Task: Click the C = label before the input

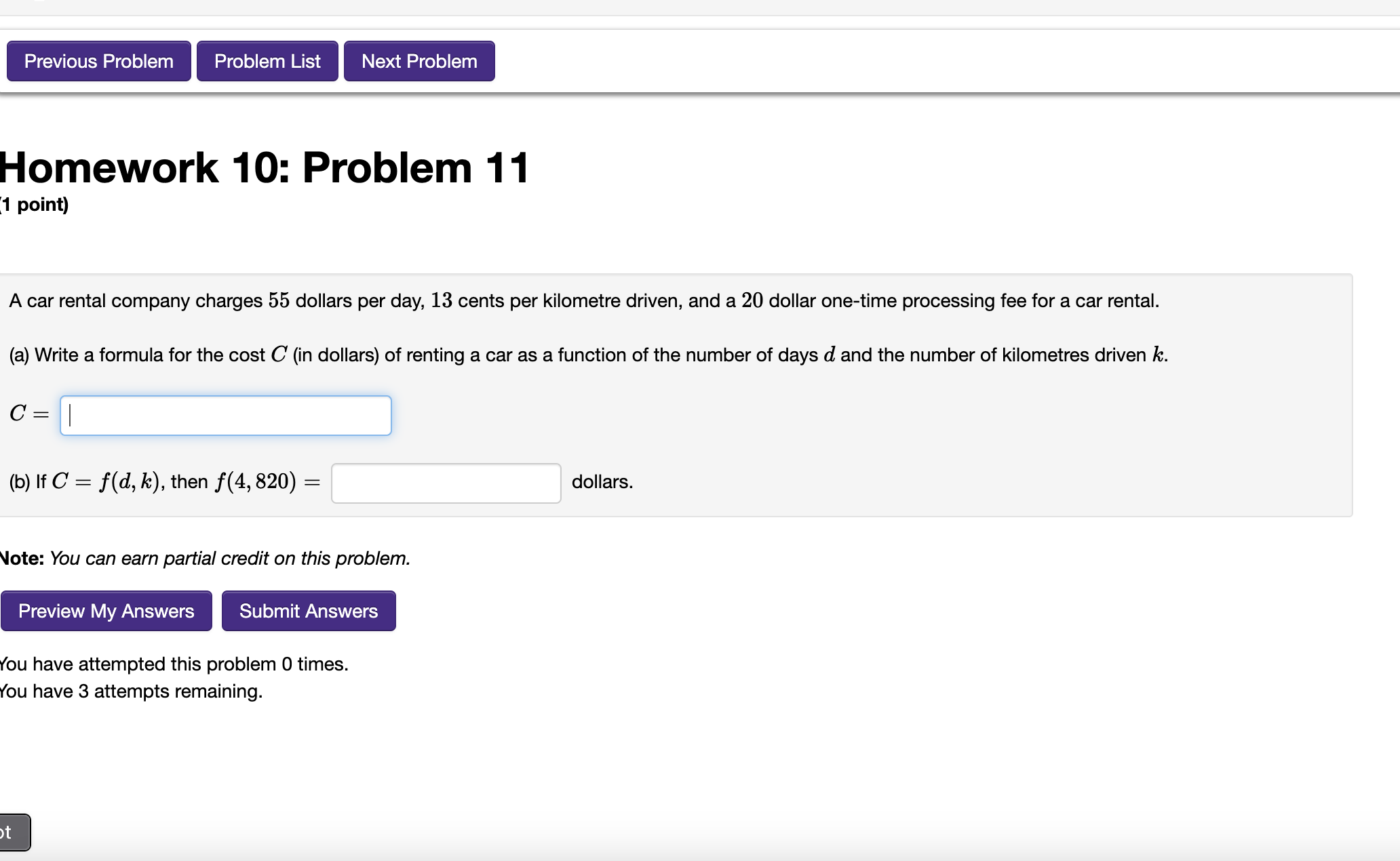Action: (x=29, y=414)
